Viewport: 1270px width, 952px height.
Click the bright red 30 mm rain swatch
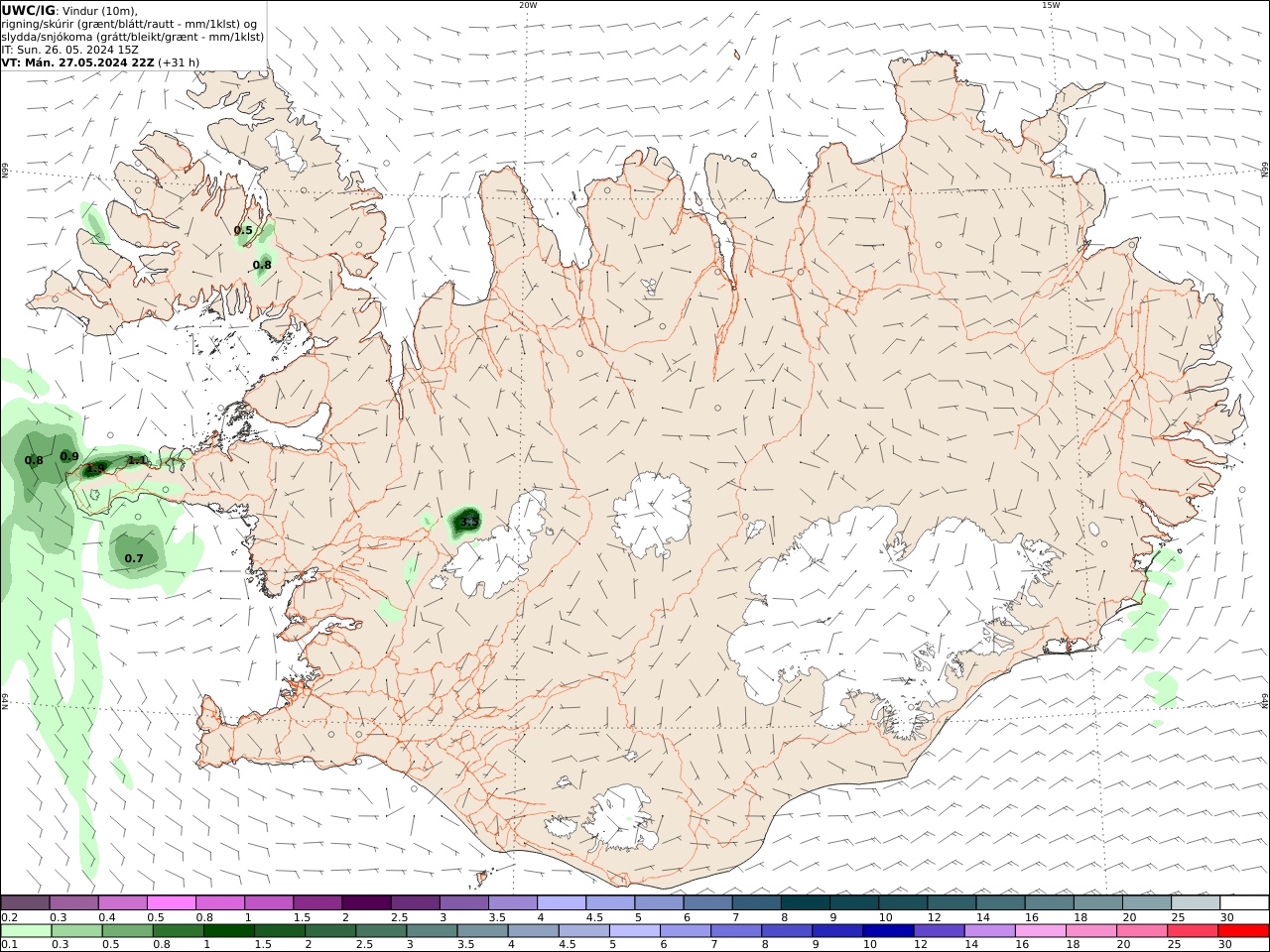pos(1243,931)
